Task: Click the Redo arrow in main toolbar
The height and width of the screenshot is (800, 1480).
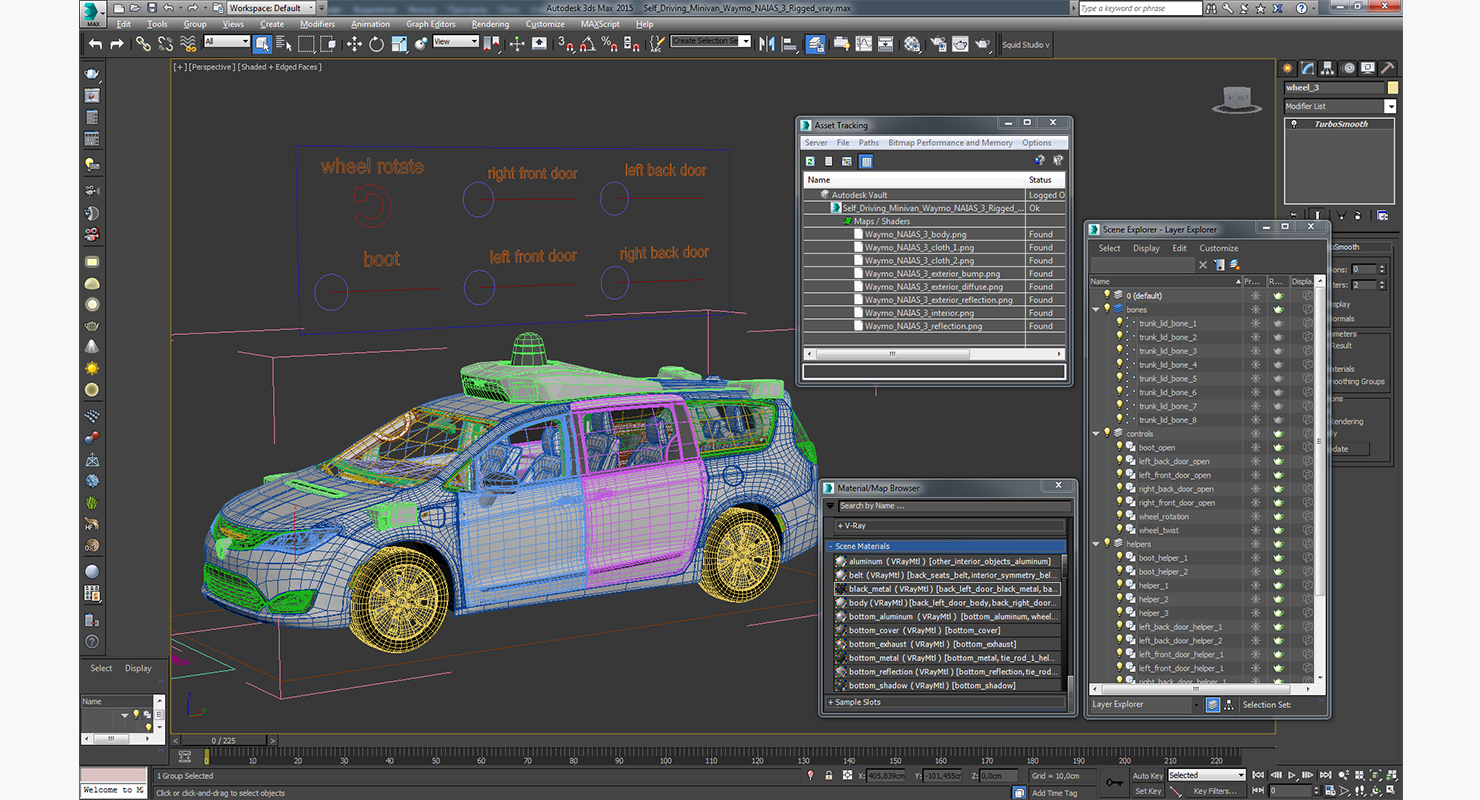Action: (x=117, y=44)
